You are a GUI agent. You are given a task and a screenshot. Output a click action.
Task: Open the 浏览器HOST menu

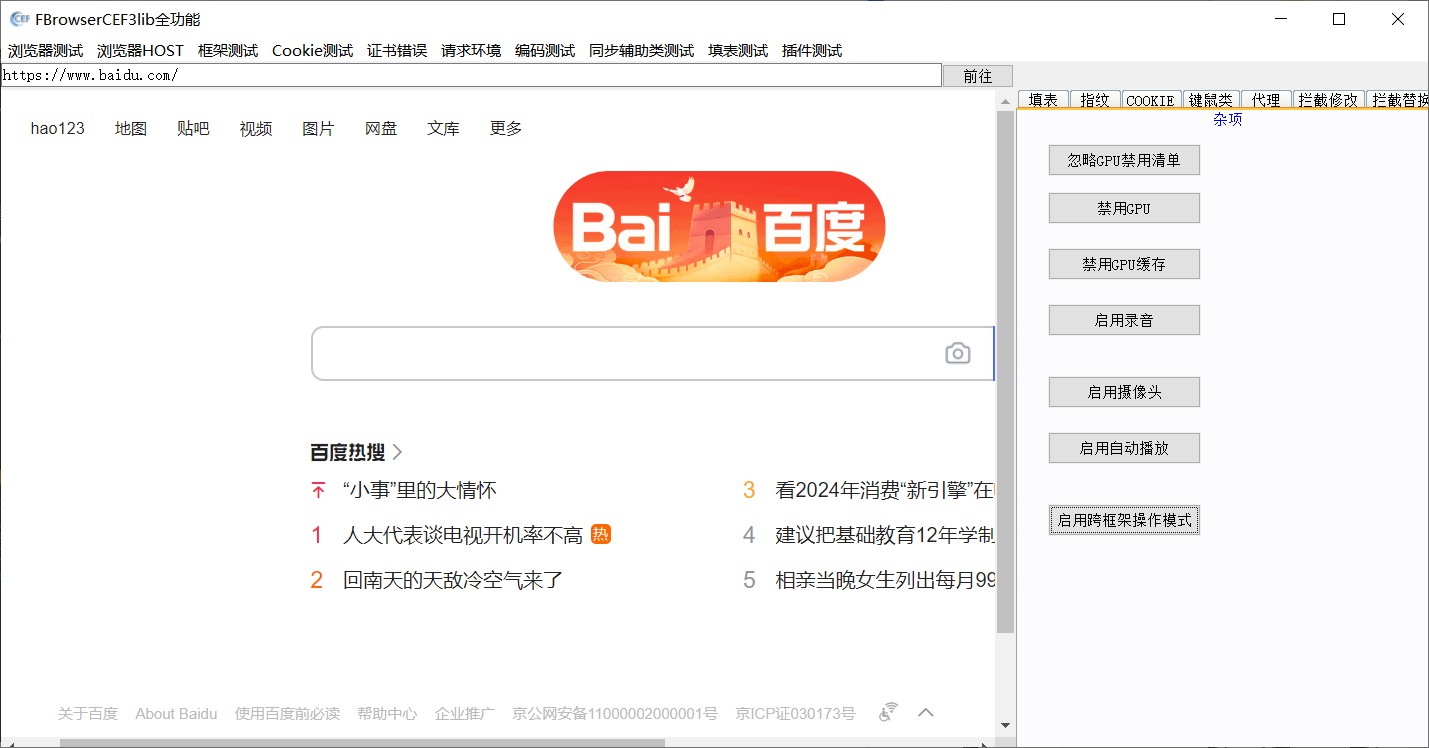tap(140, 51)
